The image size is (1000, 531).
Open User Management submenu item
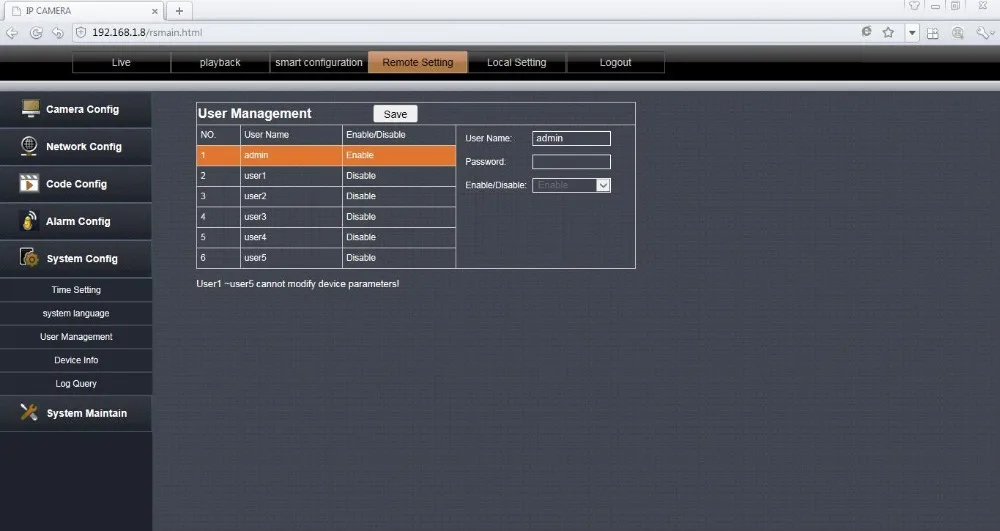[x=76, y=337]
